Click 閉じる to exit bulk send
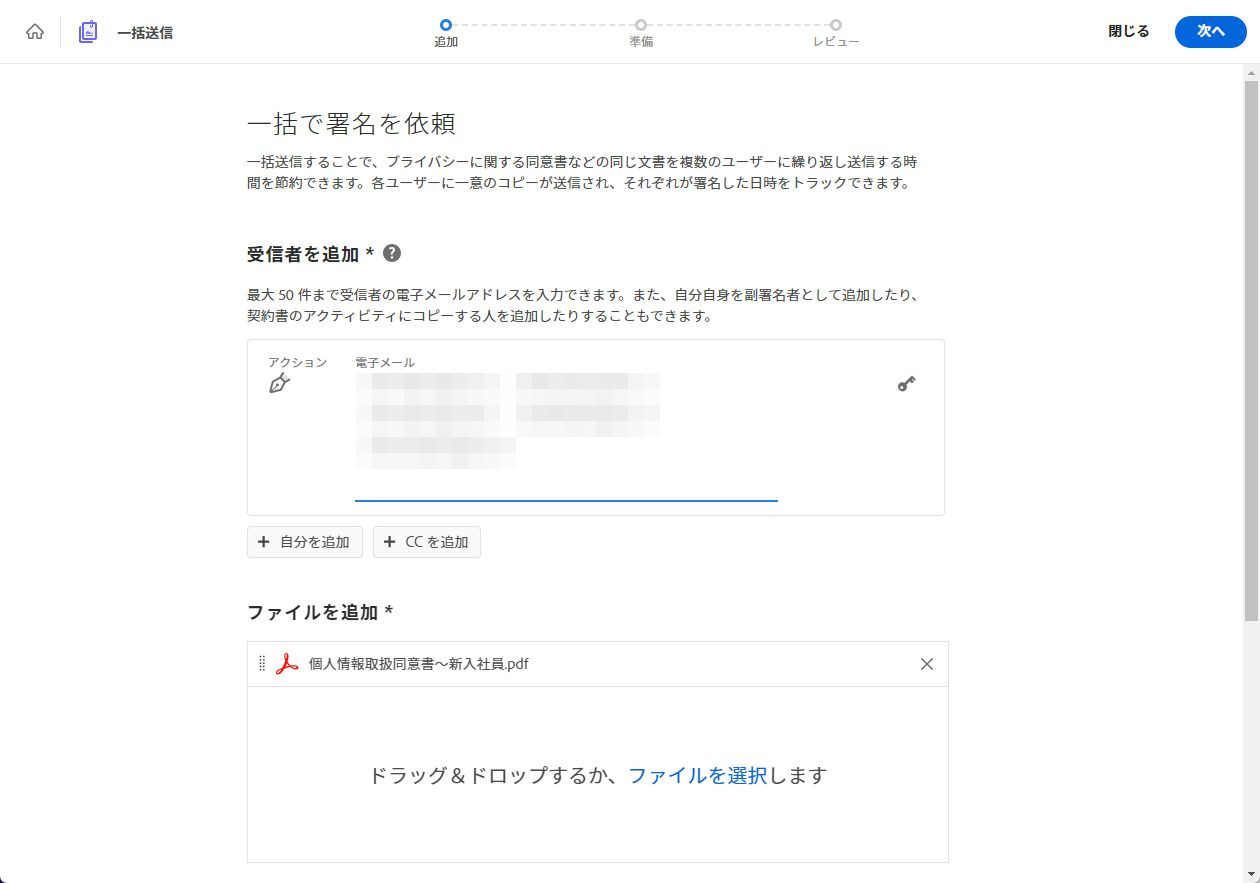The width and height of the screenshot is (1260, 883). tap(1128, 31)
